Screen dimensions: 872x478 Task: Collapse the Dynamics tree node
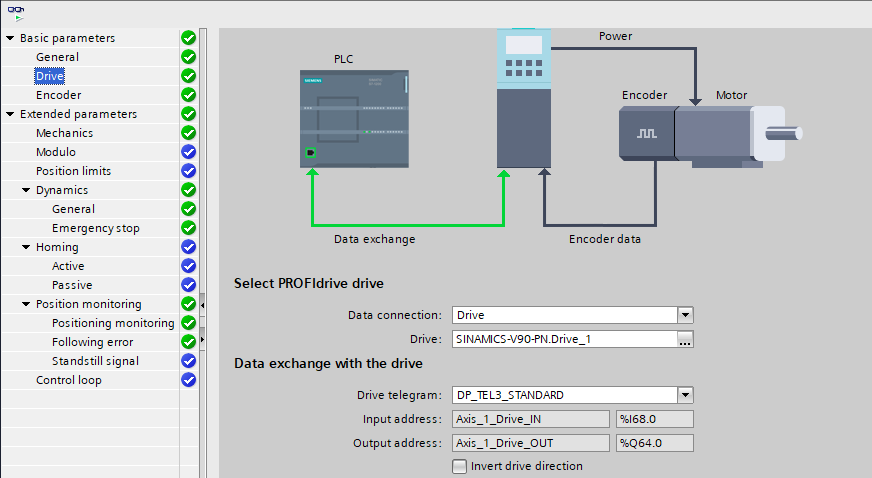click(26, 190)
